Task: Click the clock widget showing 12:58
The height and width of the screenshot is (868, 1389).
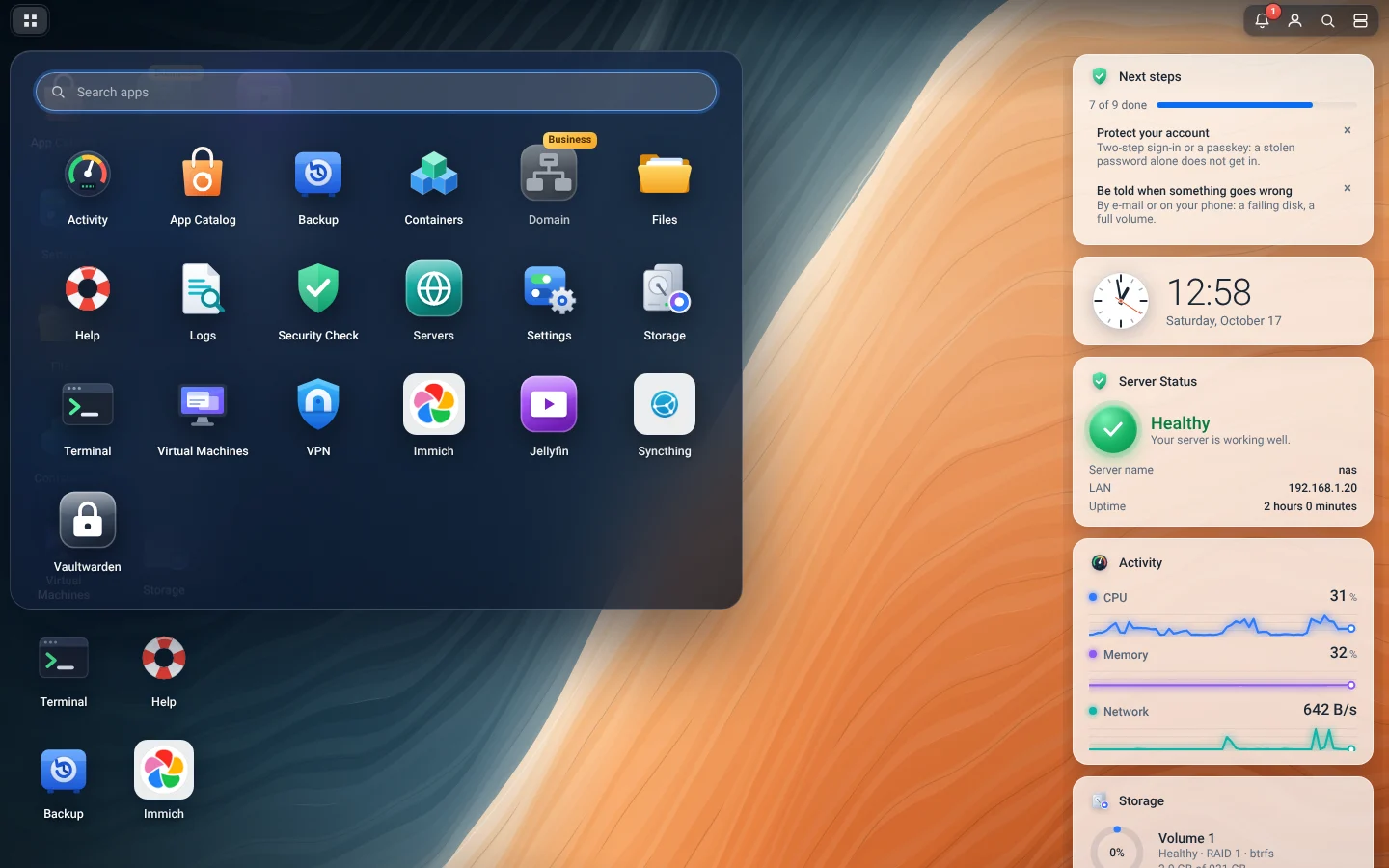Action: (x=1223, y=301)
